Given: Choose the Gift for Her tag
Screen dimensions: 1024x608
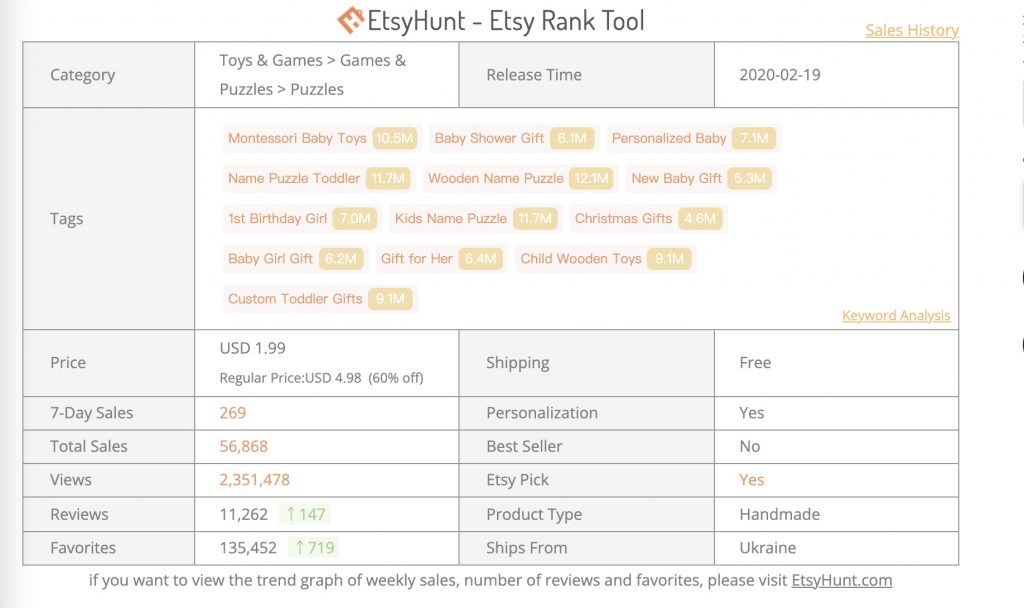Looking at the screenshot, I should click(416, 258).
